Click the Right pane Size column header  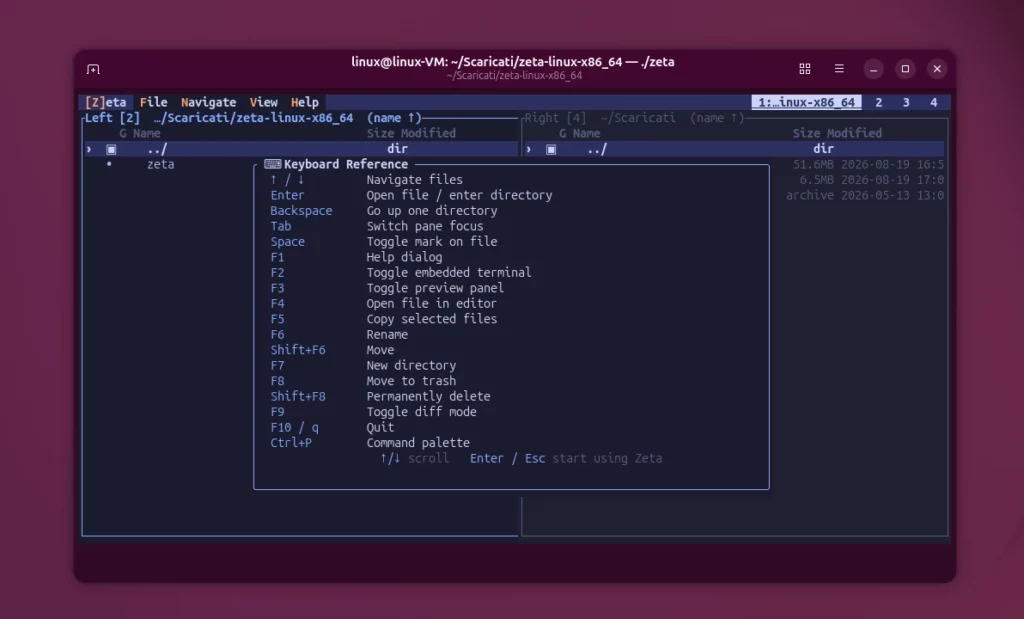point(807,134)
